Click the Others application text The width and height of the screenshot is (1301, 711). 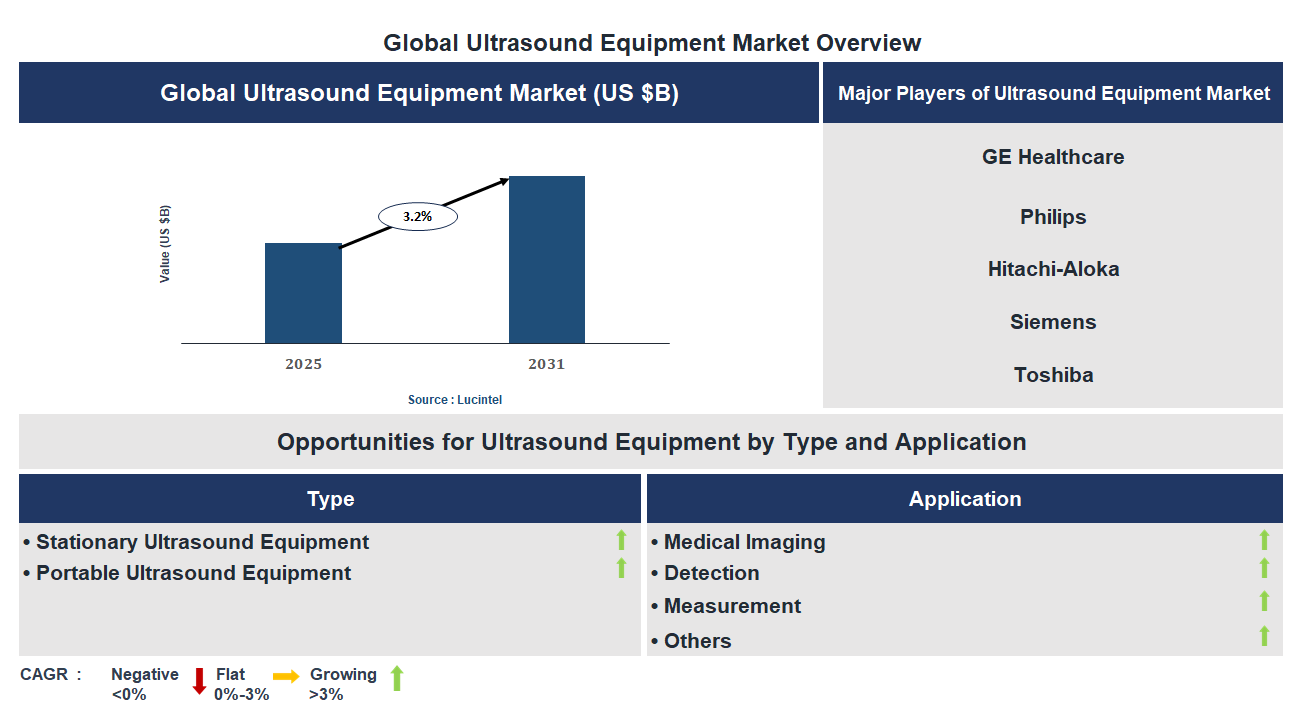click(697, 641)
